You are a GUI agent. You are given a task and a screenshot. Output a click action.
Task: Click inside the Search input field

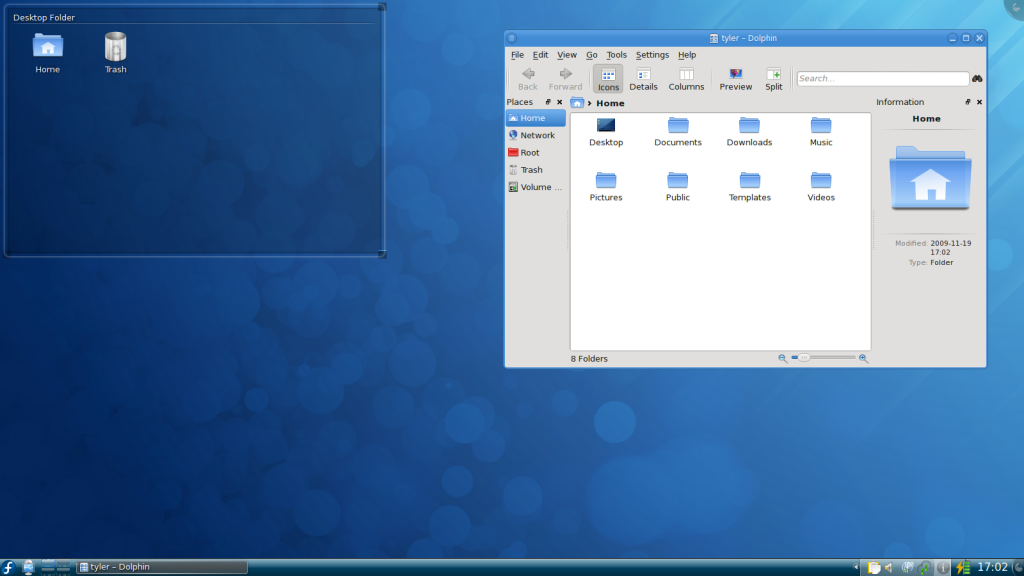882,78
